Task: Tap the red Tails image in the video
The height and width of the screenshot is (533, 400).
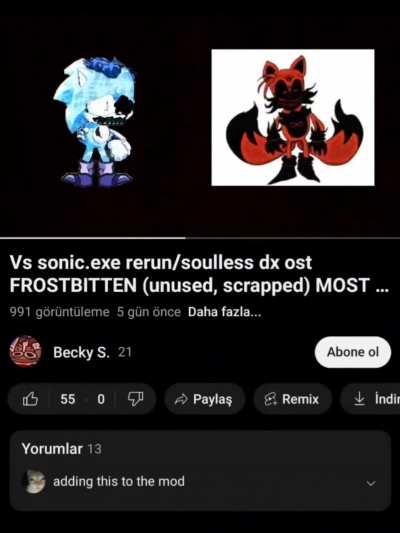Action: [293, 118]
